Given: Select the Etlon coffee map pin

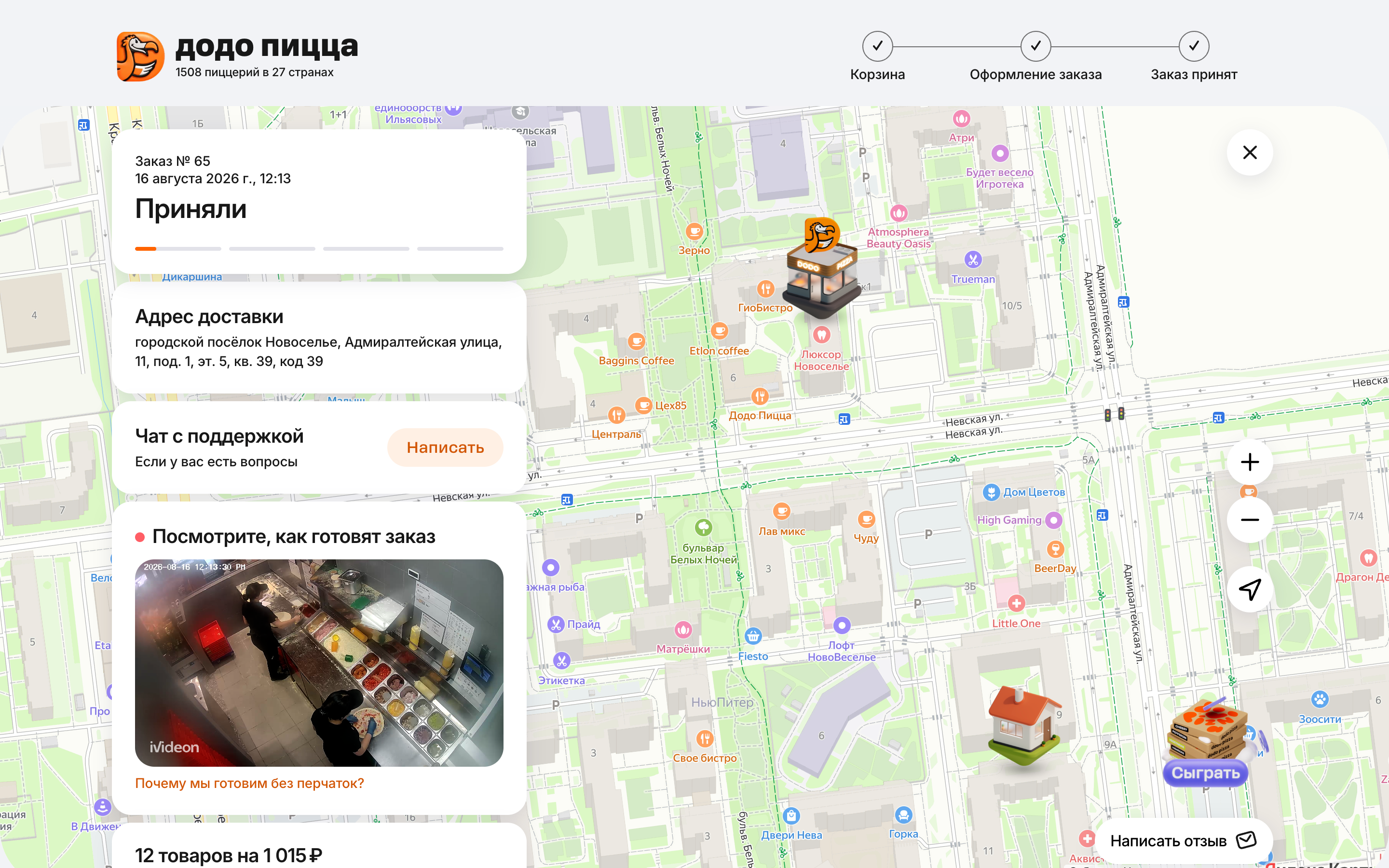Looking at the screenshot, I should (x=719, y=331).
